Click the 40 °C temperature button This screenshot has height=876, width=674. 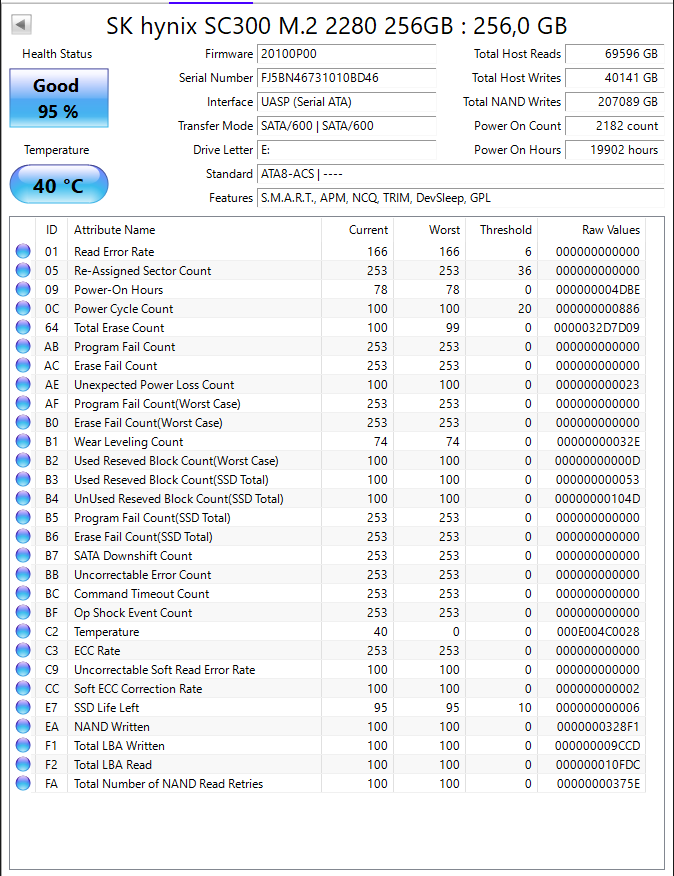59,184
